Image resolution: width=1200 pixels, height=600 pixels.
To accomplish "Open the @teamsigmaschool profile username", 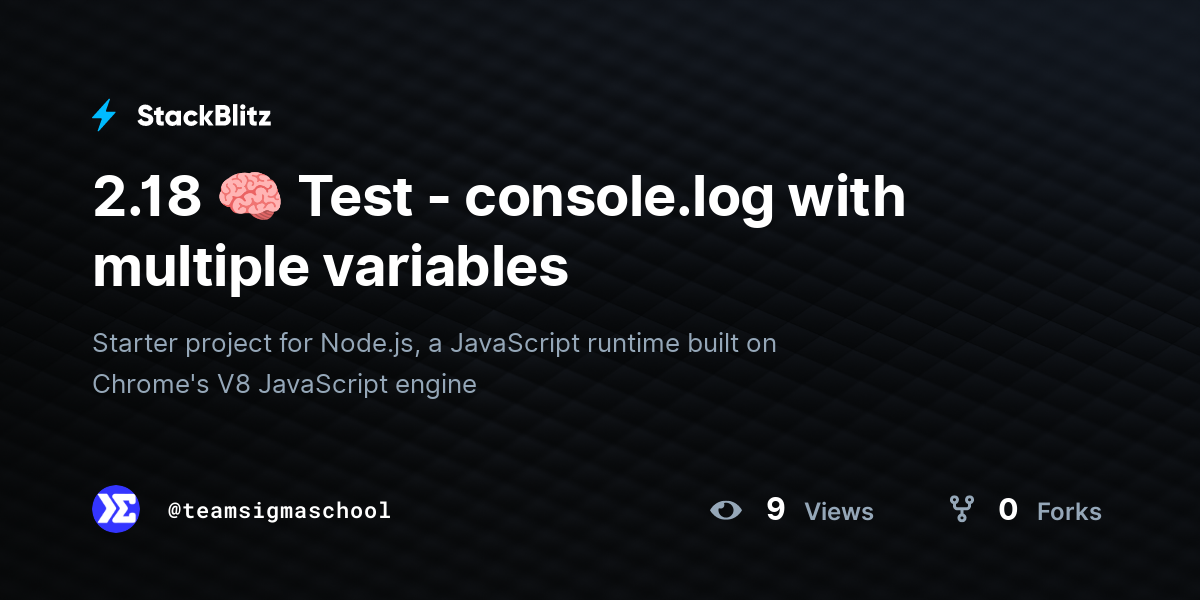I will point(279,511).
